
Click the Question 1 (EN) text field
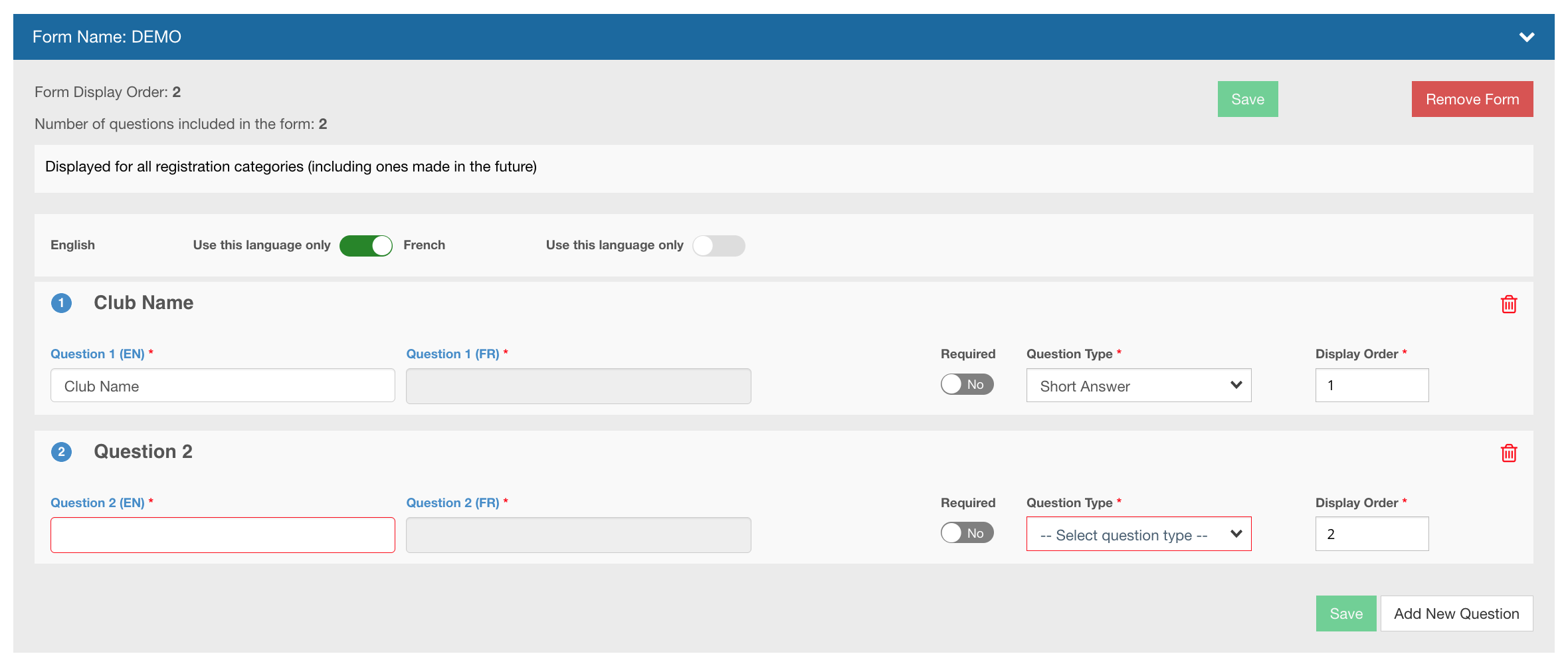pos(223,386)
